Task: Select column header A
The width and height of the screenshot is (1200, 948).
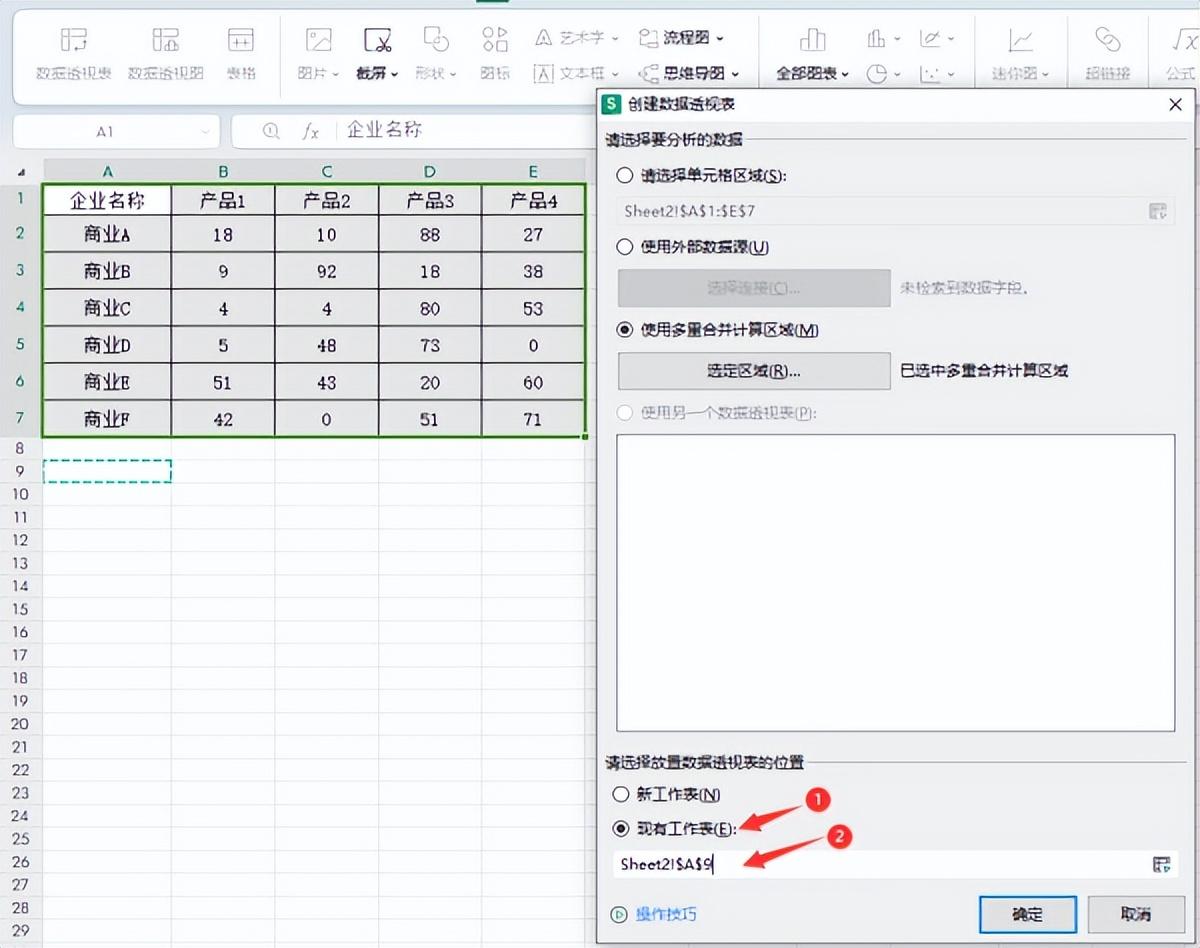Action: (x=107, y=171)
